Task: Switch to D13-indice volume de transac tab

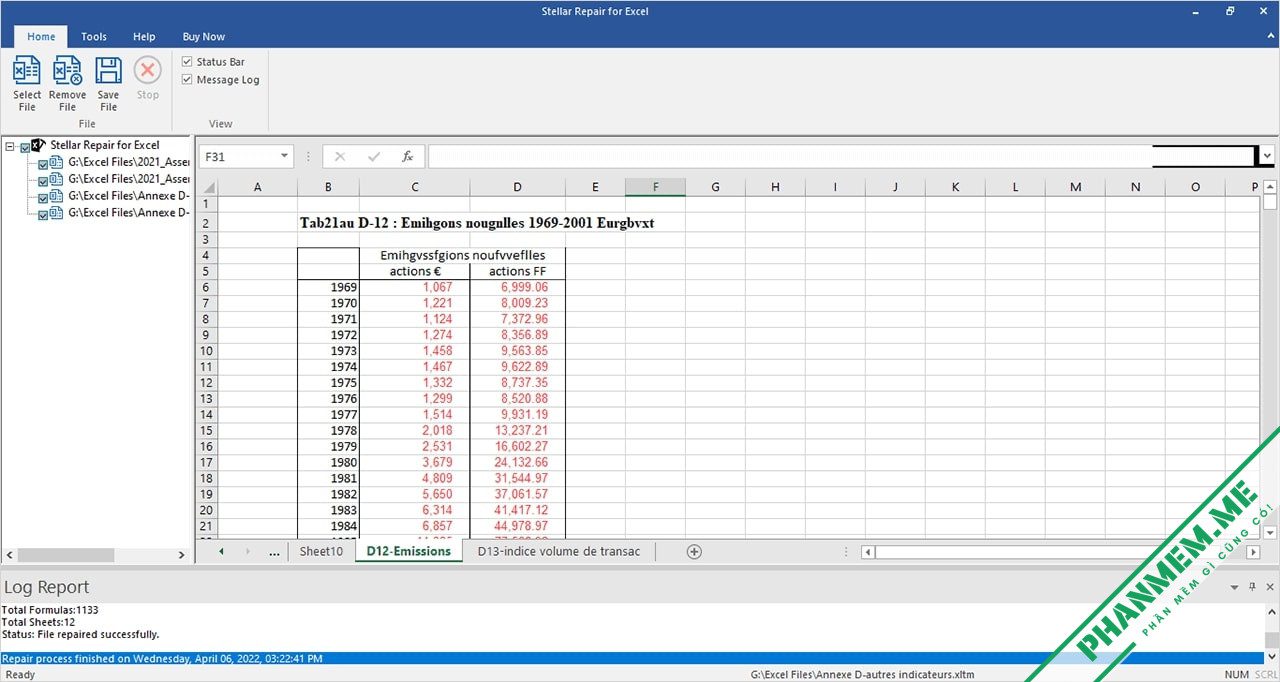Action: click(559, 551)
